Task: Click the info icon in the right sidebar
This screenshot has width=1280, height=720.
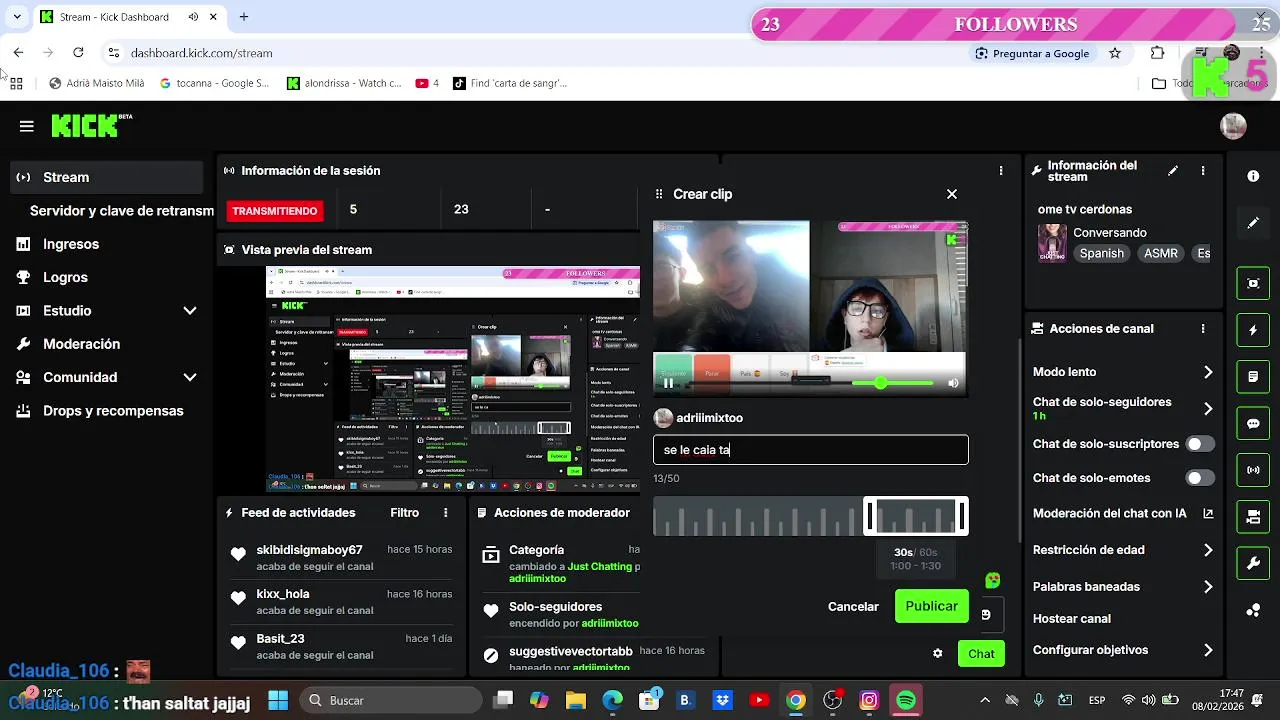Action: click(x=1253, y=176)
